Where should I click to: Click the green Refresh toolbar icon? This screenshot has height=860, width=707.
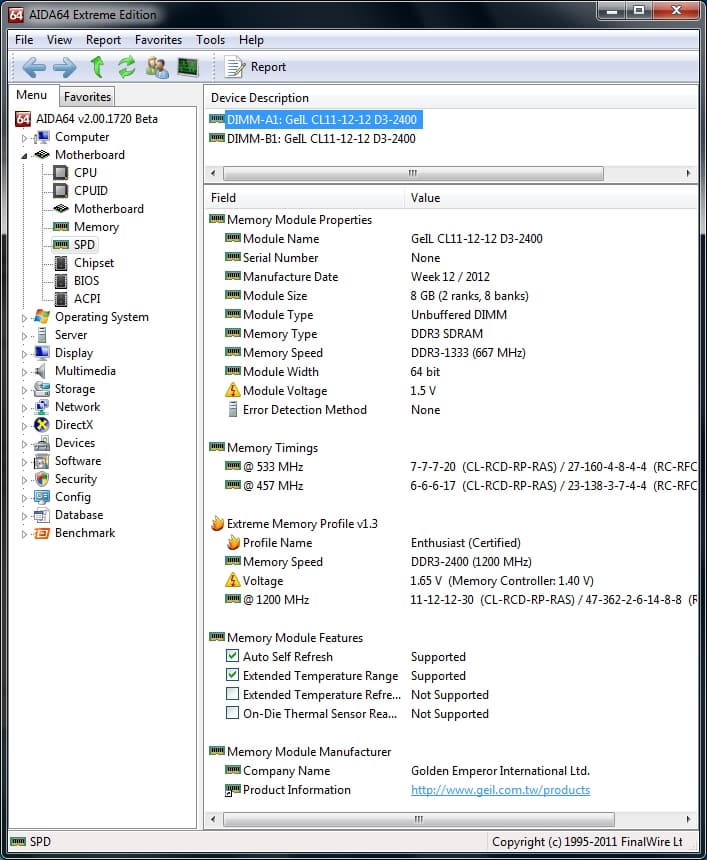pyautogui.click(x=126, y=67)
